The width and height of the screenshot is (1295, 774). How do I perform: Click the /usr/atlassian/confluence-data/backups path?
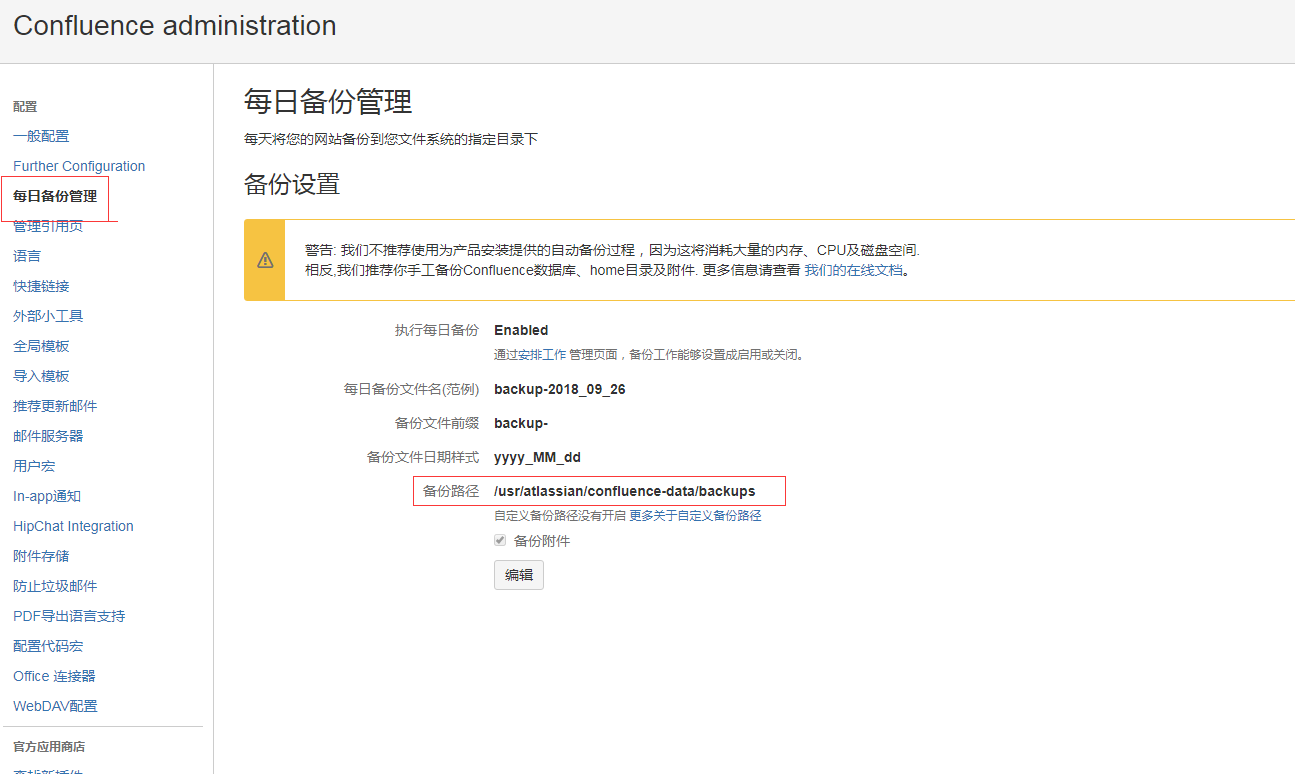click(625, 491)
